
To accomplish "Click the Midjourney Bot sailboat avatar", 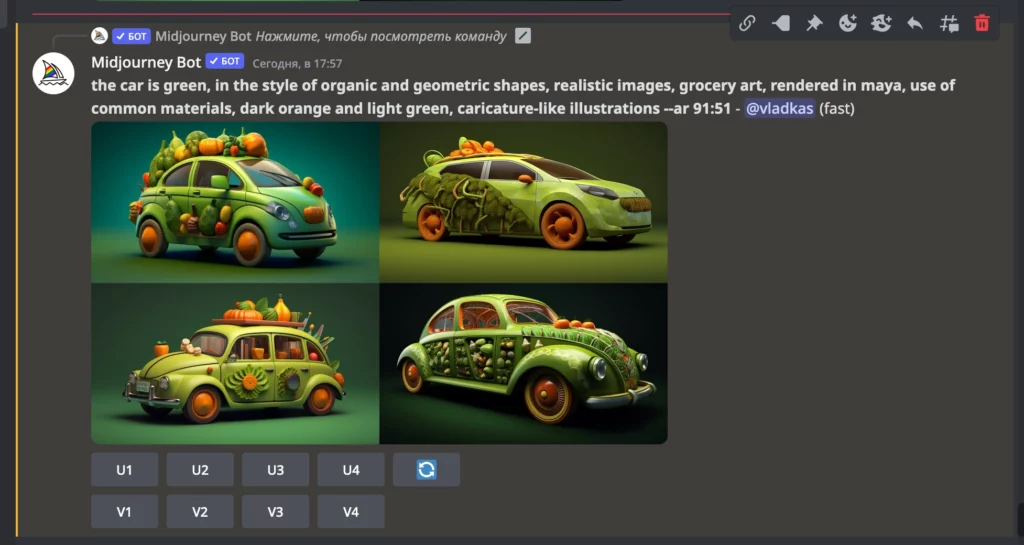I will 53,74.
